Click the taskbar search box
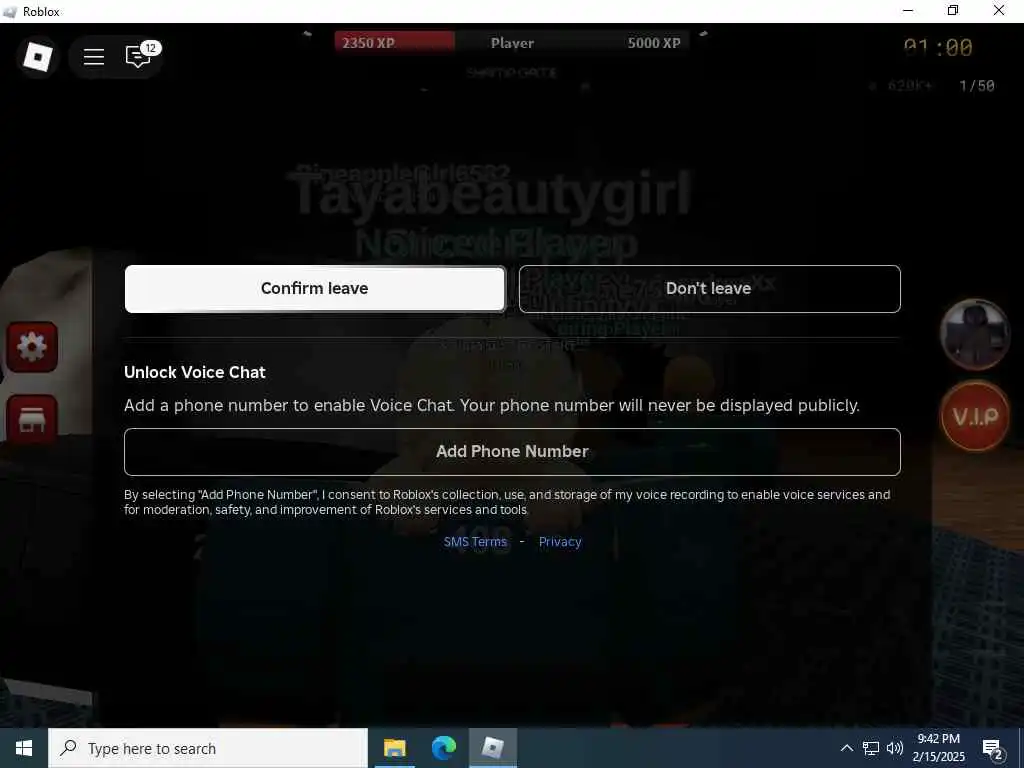1024x768 pixels. (x=208, y=748)
